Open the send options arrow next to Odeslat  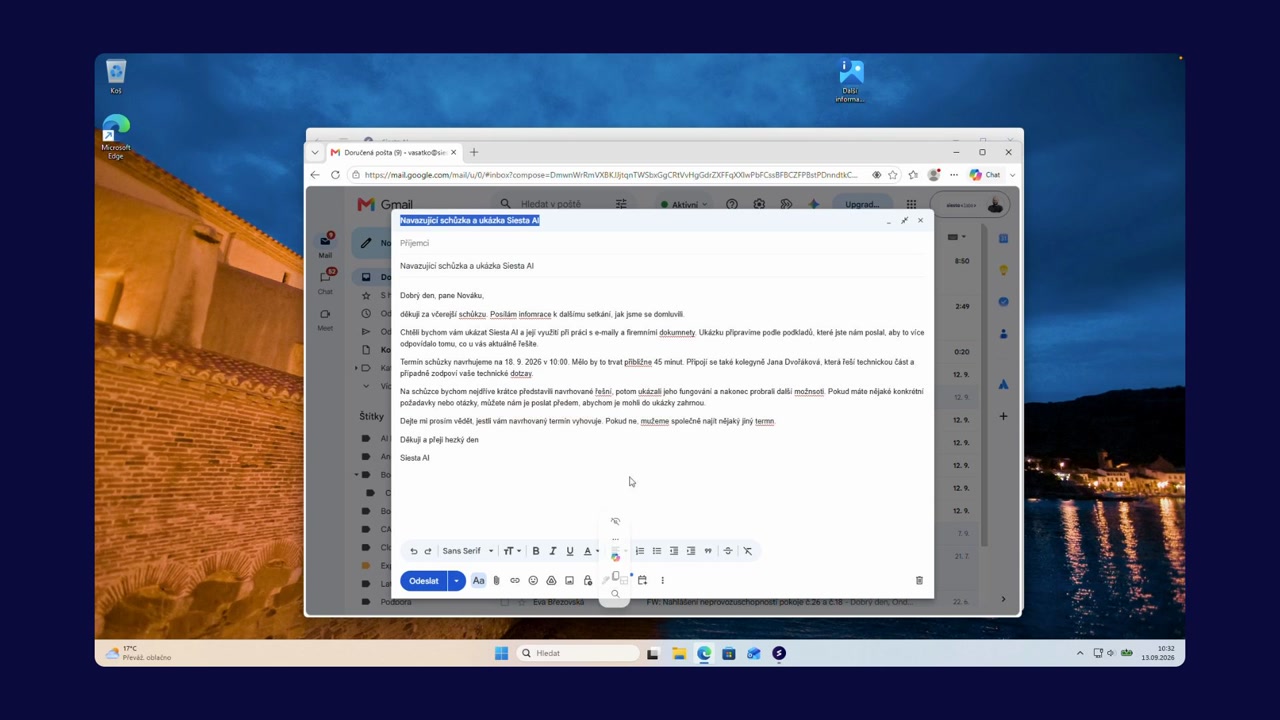click(456, 580)
